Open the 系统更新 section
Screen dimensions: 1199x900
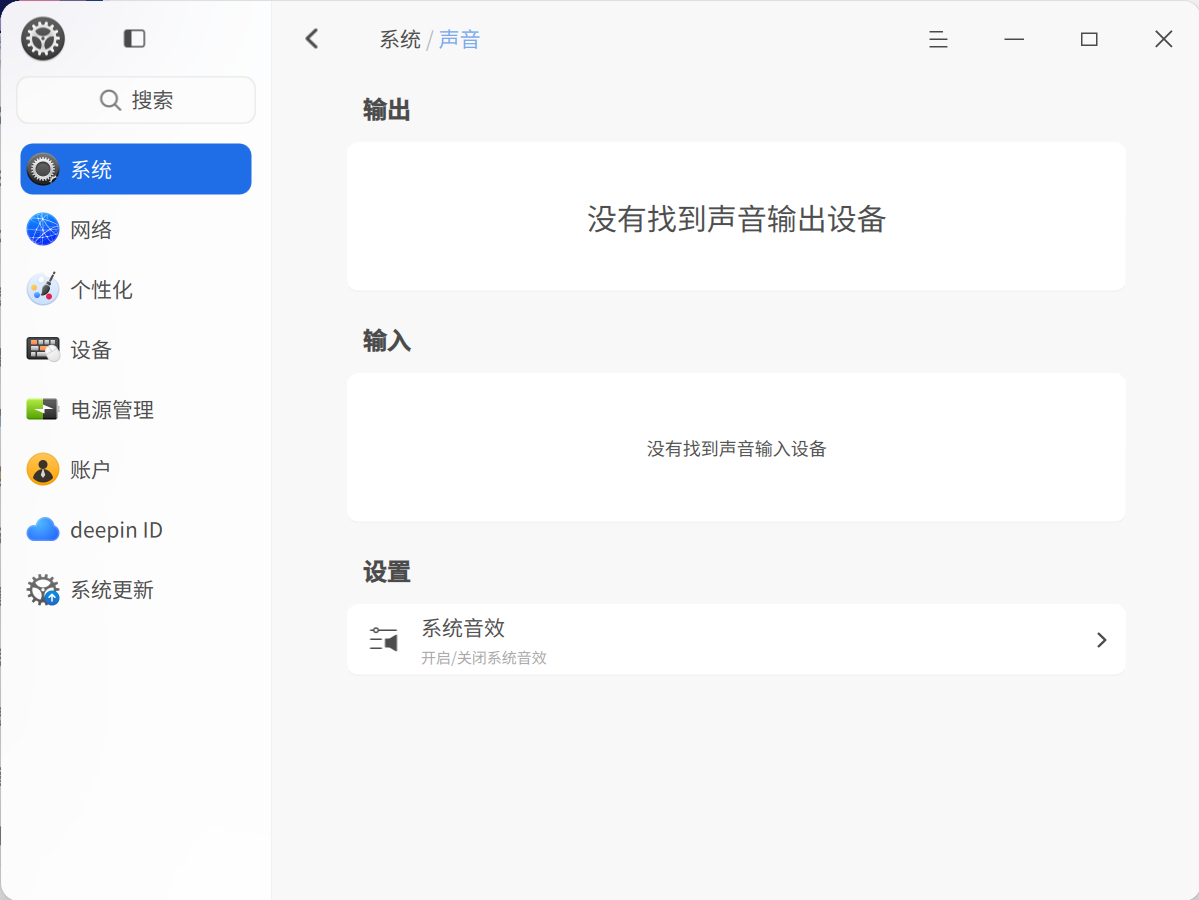coord(136,590)
